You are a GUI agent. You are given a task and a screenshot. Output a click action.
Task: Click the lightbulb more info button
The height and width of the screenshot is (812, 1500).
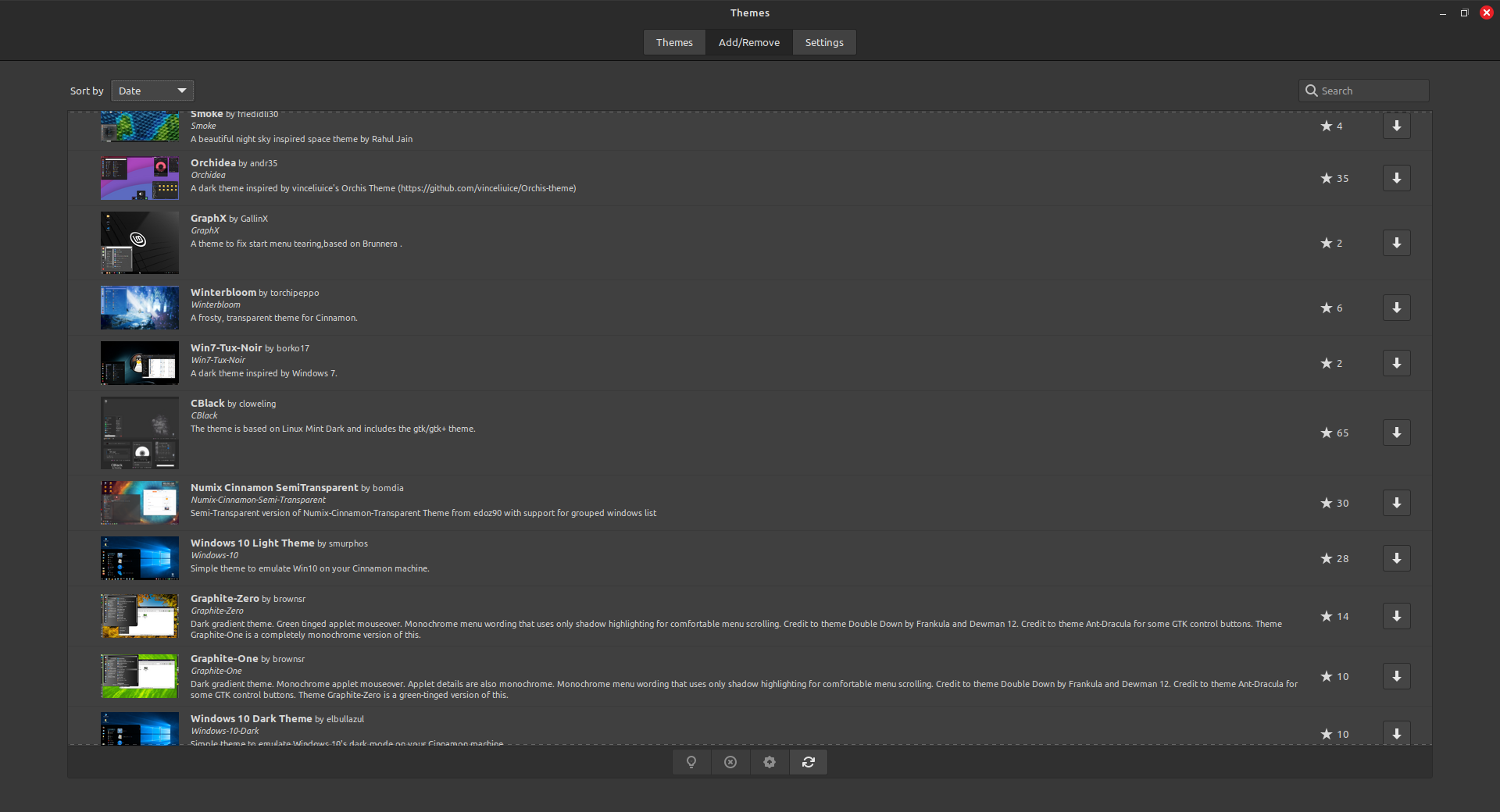(x=691, y=762)
